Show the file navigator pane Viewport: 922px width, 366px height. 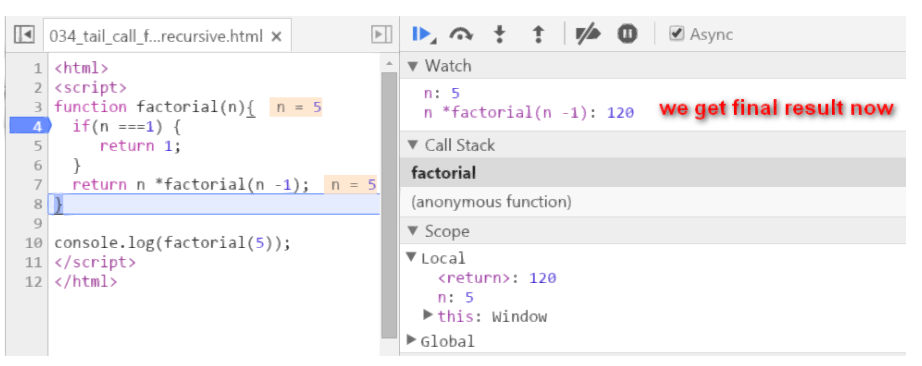tap(24, 35)
